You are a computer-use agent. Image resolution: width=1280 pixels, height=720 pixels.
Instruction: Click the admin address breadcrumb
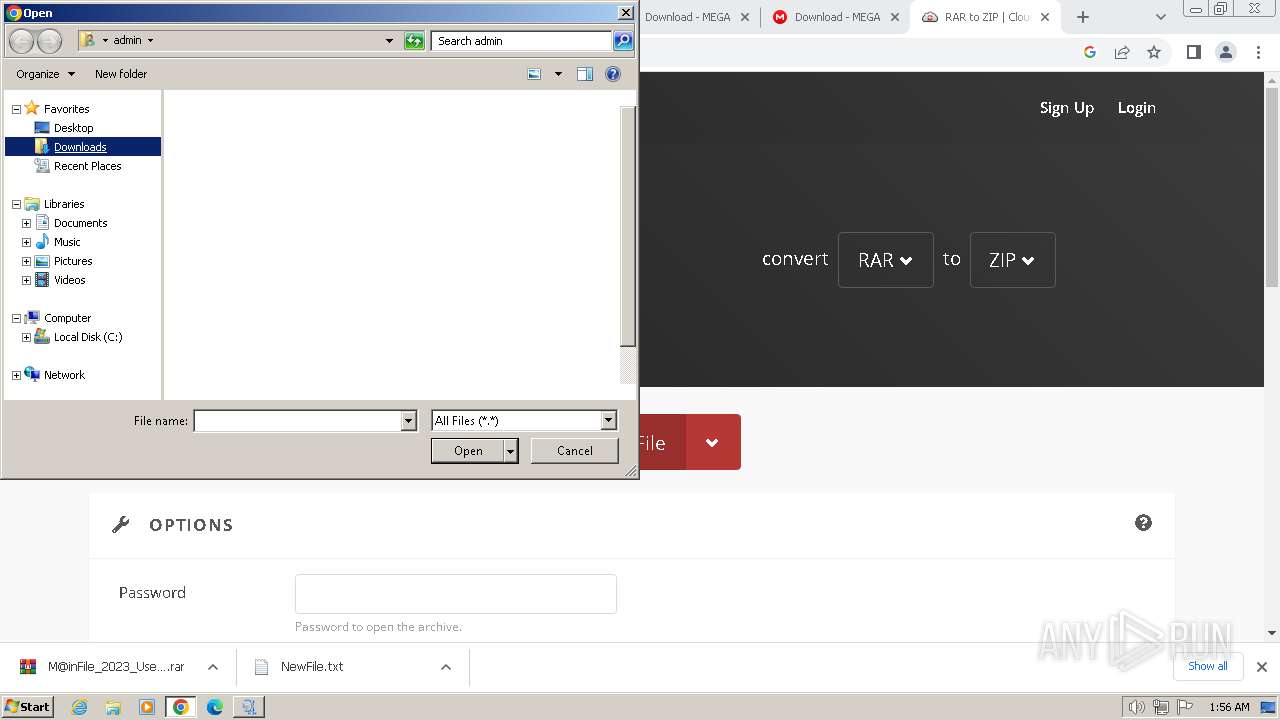click(x=127, y=41)
